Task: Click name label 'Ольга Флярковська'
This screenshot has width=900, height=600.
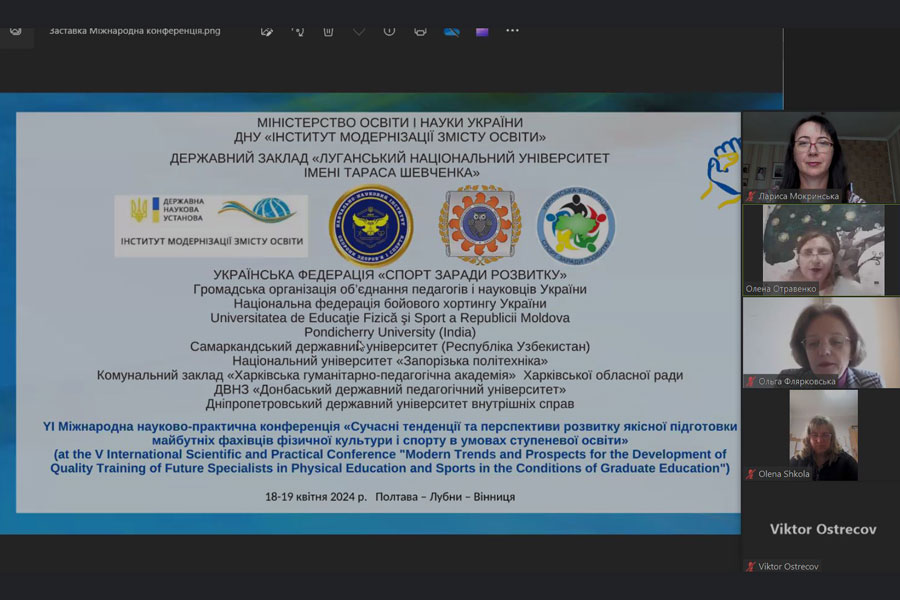Action: [797, 381]
